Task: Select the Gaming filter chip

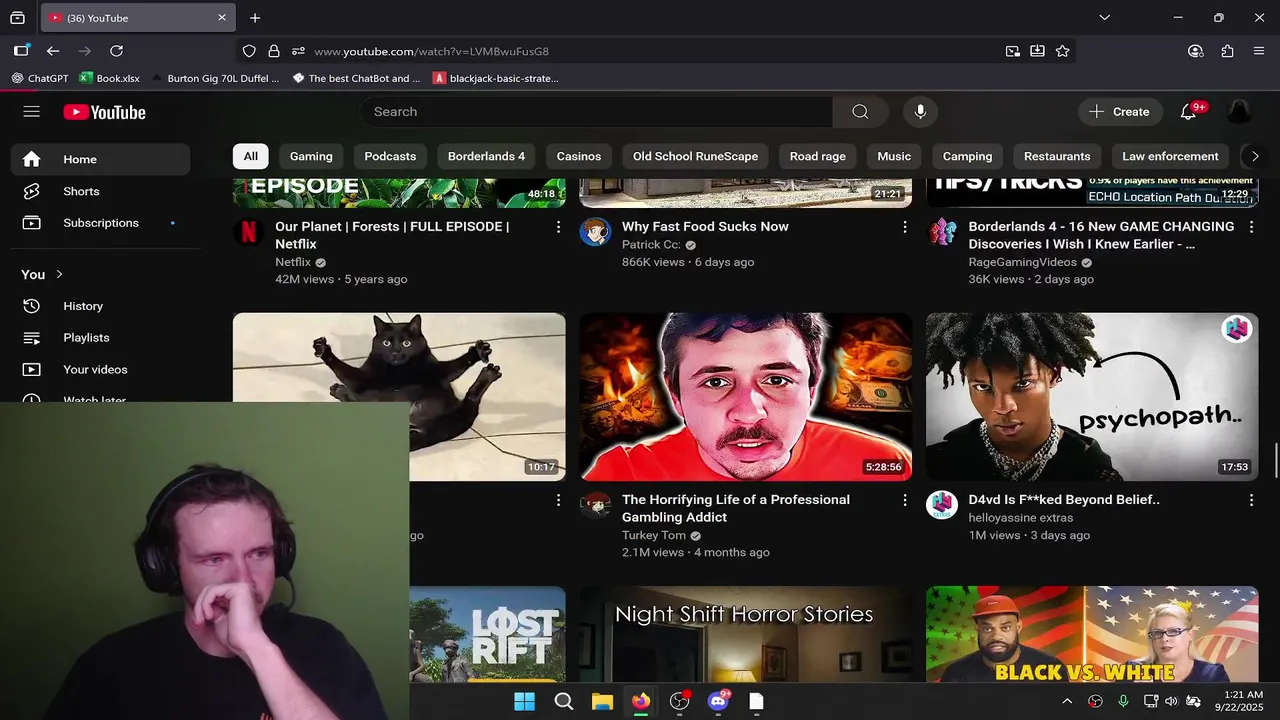Action: coord(311,156)
